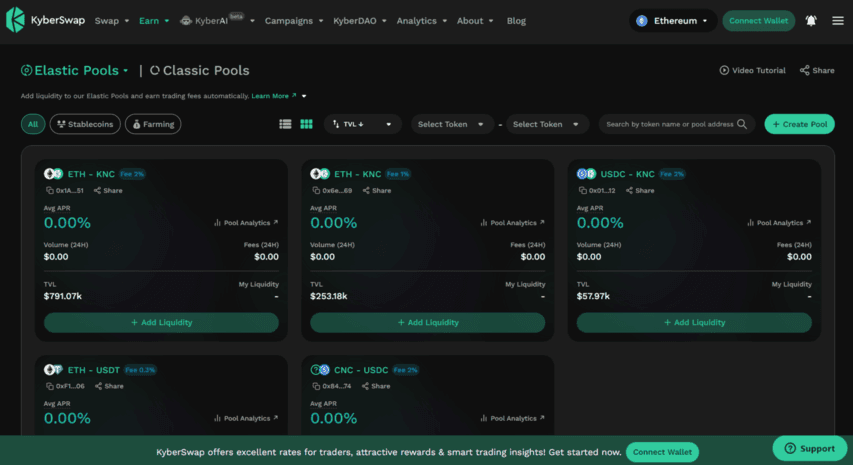Click the TVL value $791.07k
Screen dimensions: 853x465
63,296
